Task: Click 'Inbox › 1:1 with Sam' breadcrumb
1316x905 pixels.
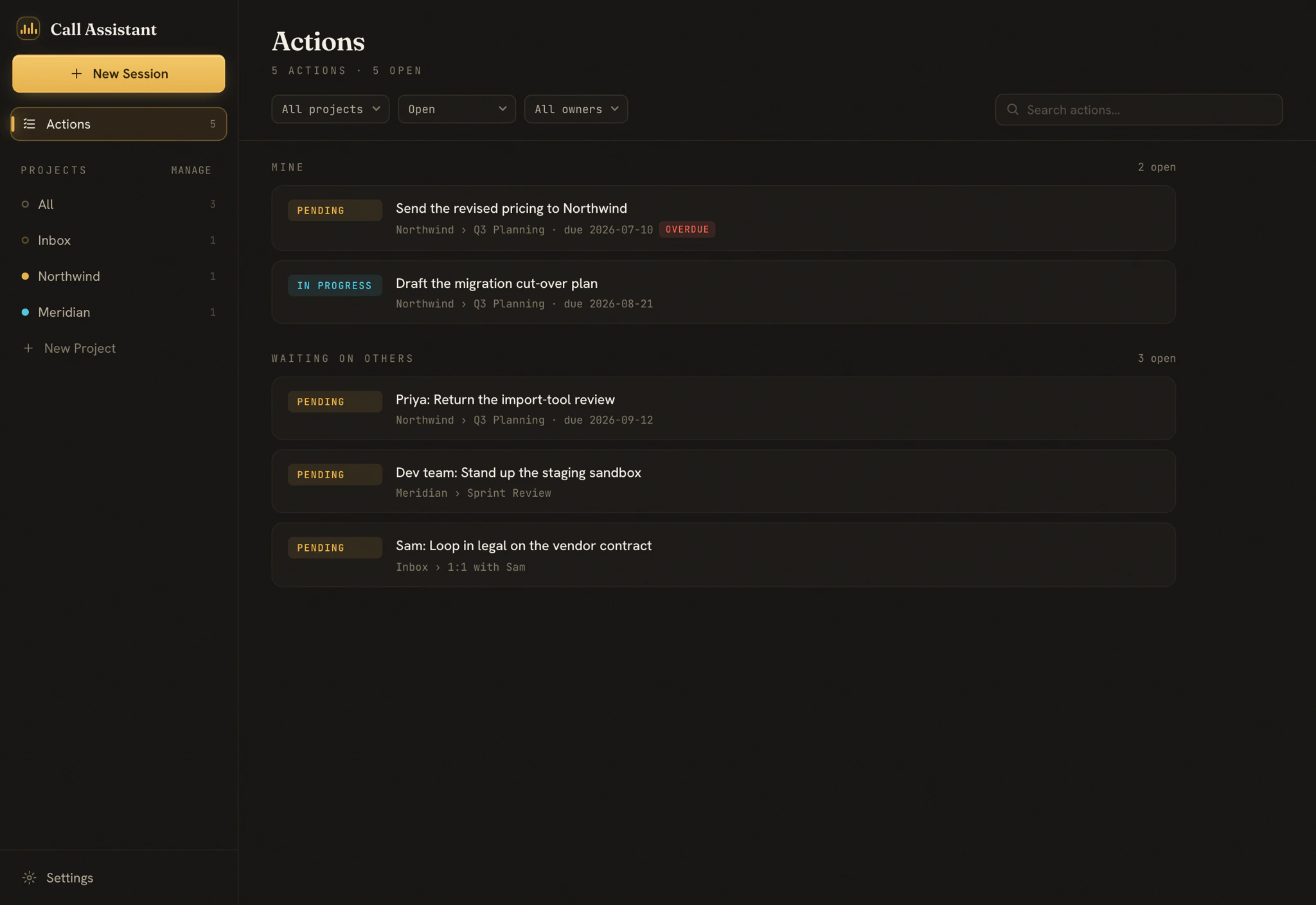Action: point(461,567)
